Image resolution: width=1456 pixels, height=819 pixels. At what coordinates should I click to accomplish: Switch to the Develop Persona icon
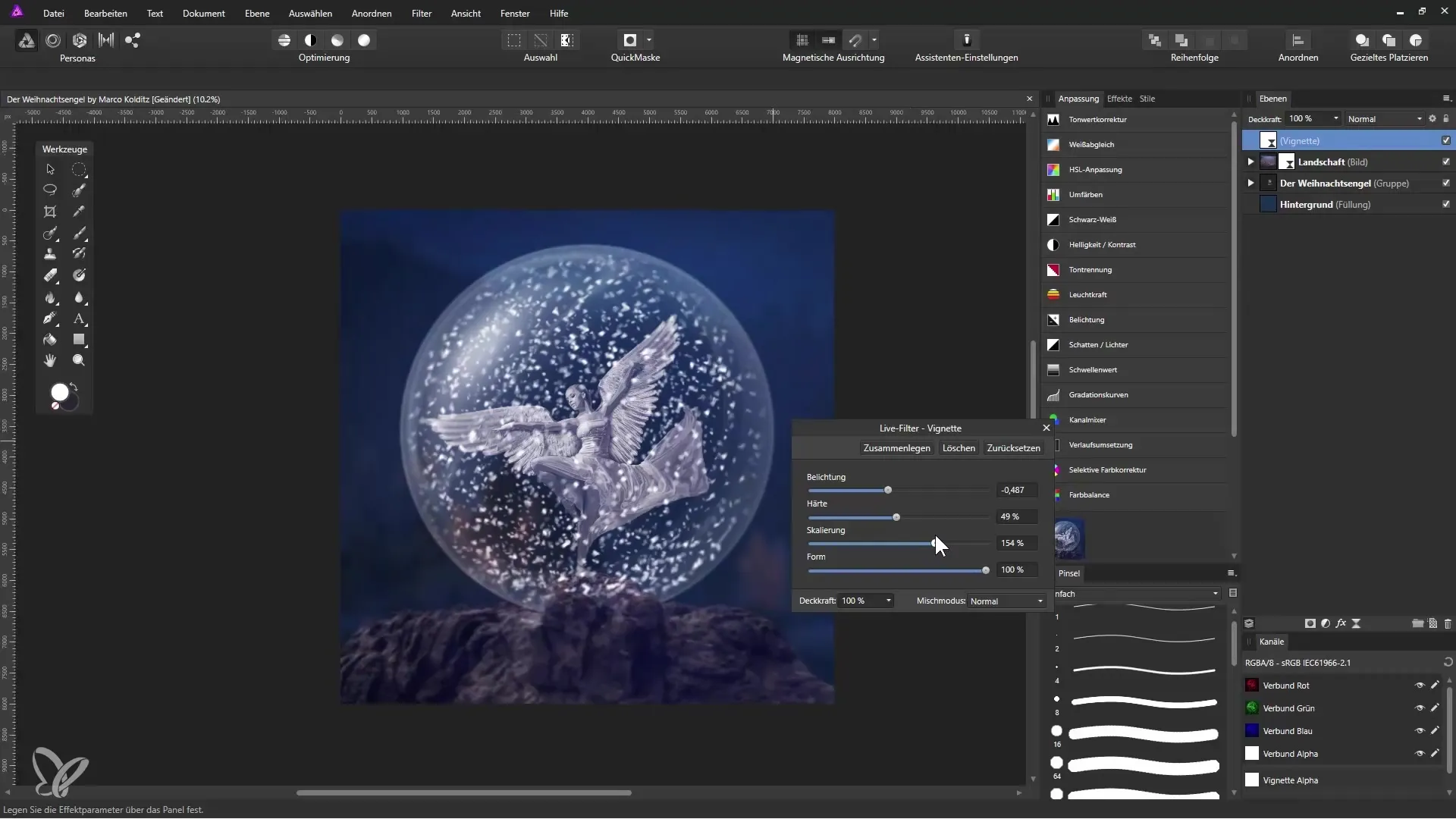(80, 40)
